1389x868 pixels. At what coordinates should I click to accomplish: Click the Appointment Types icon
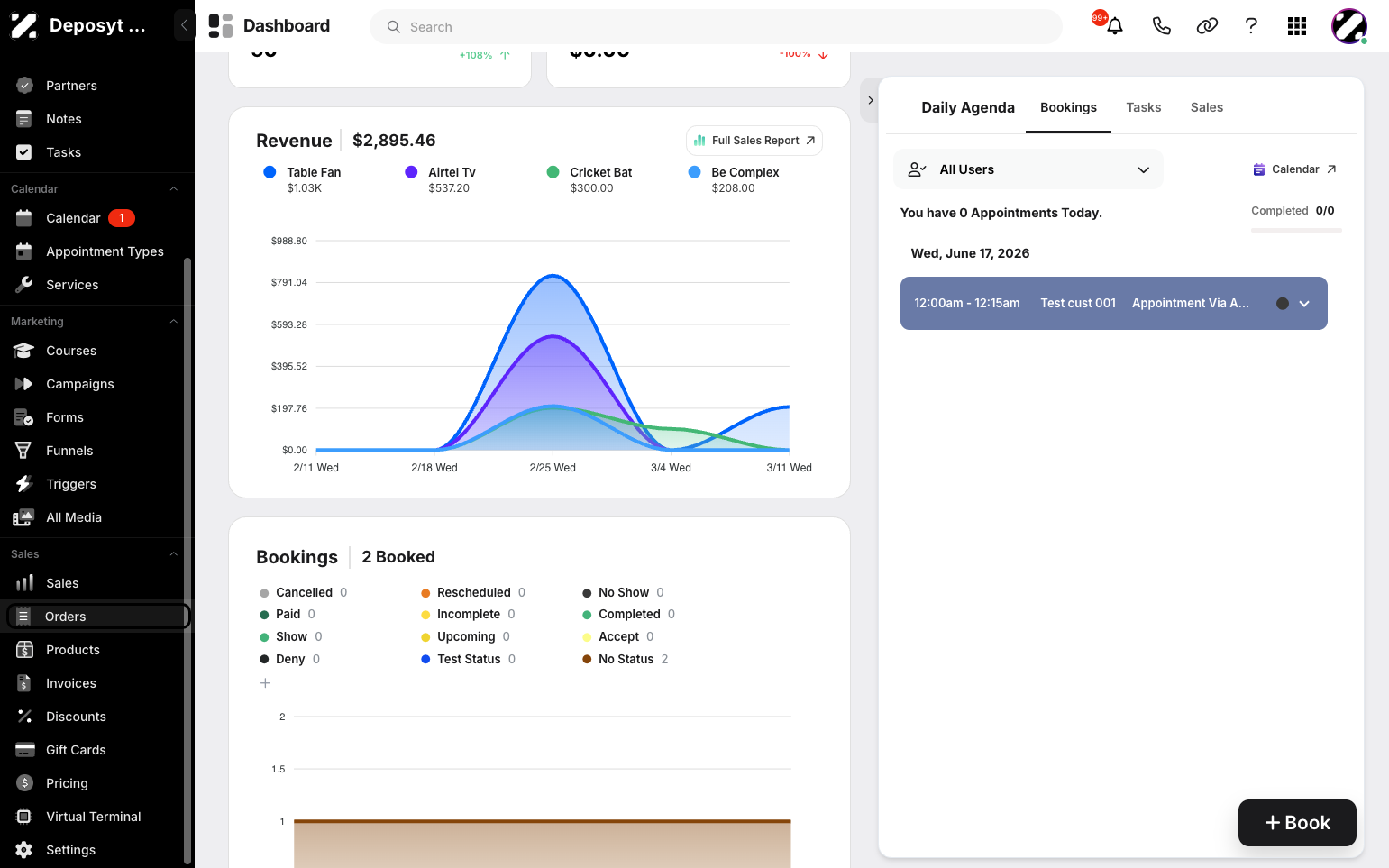[24, 251]
